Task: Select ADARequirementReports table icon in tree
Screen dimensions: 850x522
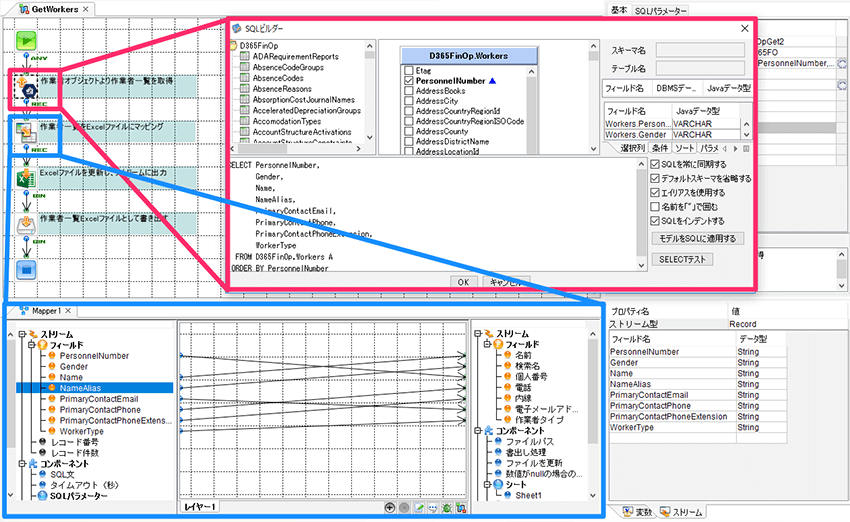Action: click(x=244, y=57)
